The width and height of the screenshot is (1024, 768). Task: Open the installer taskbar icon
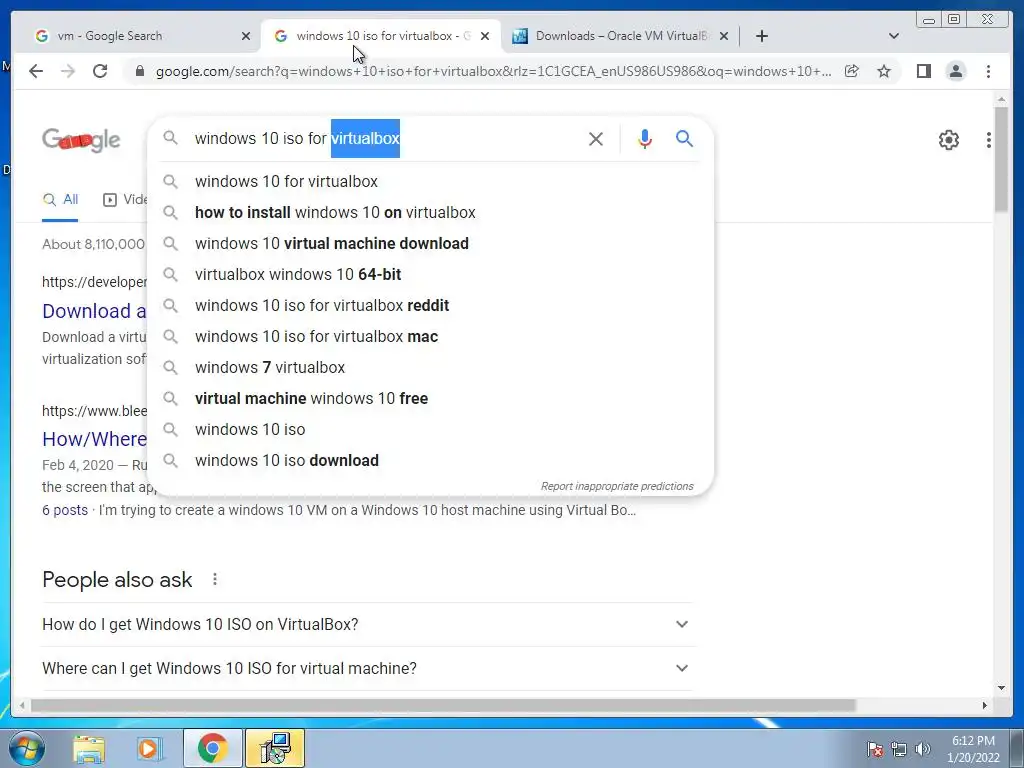(275, 748)
